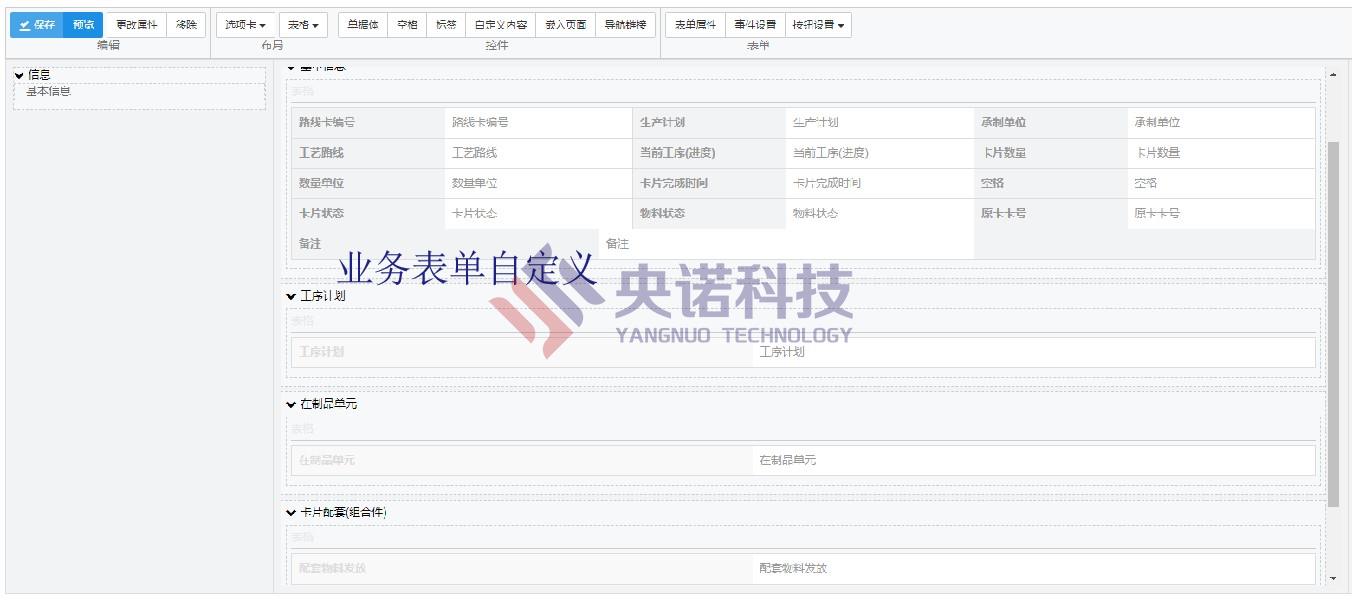Click the 移除 remove button
The image size is (1353, 602).
[186, 25]
